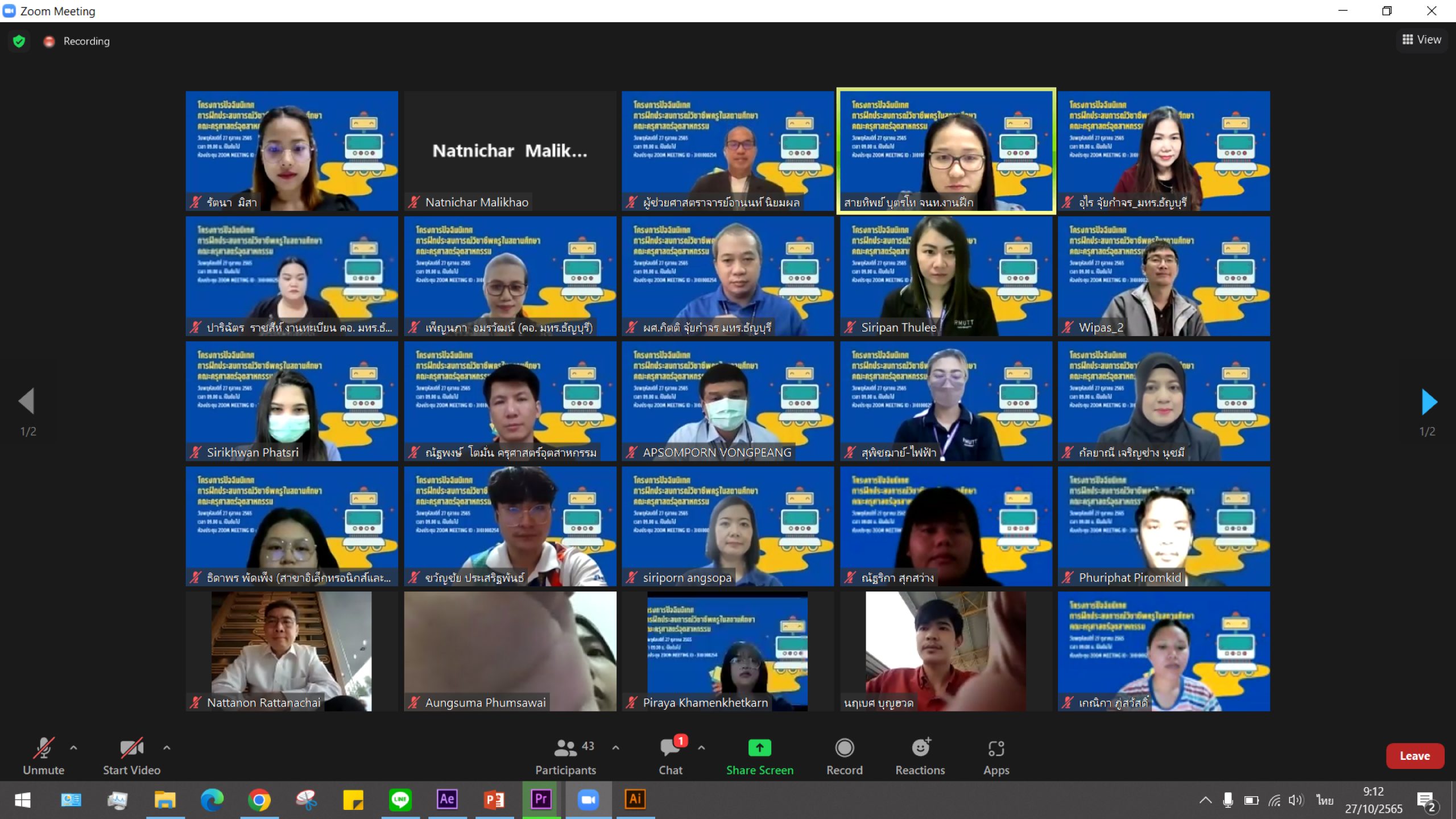1456x819 pixels.
Task: Open Adobe Premiere Pro from taskbar
Action: tap(541, 800)
